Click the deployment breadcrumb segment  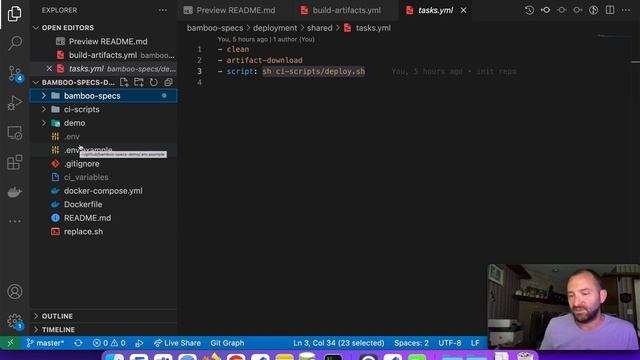275,28
